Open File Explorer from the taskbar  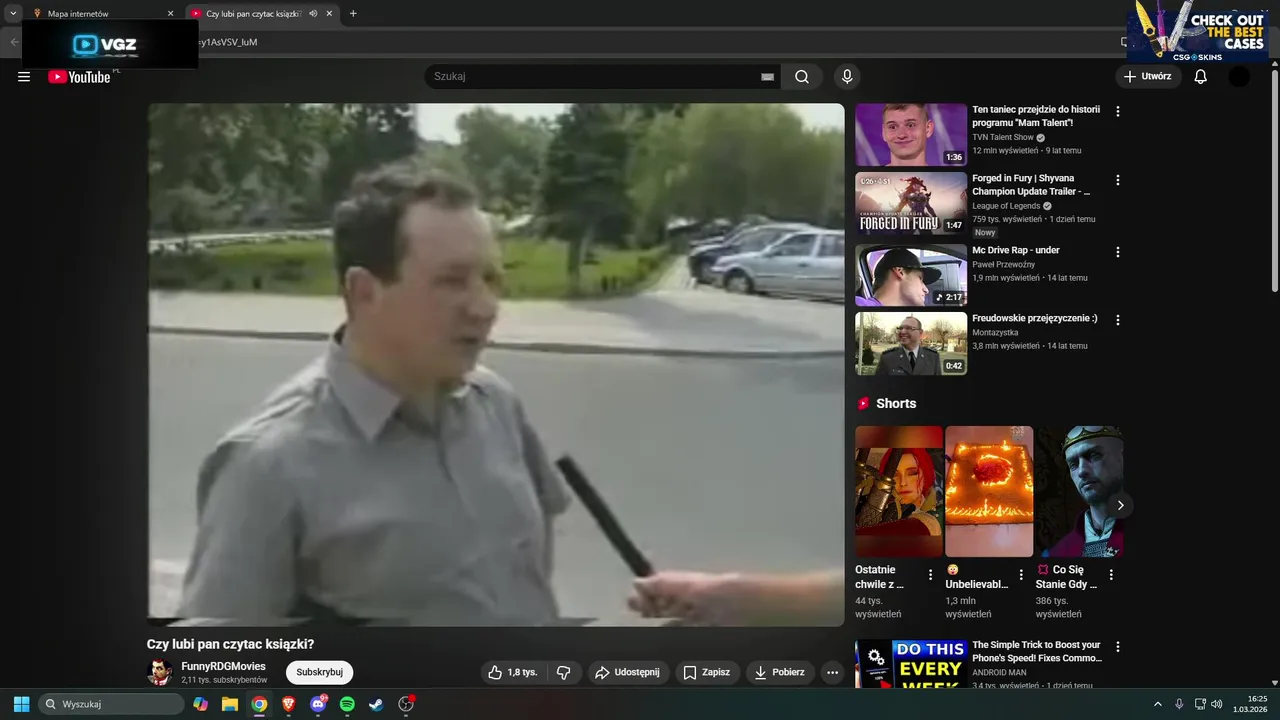[x=230, y=704]
